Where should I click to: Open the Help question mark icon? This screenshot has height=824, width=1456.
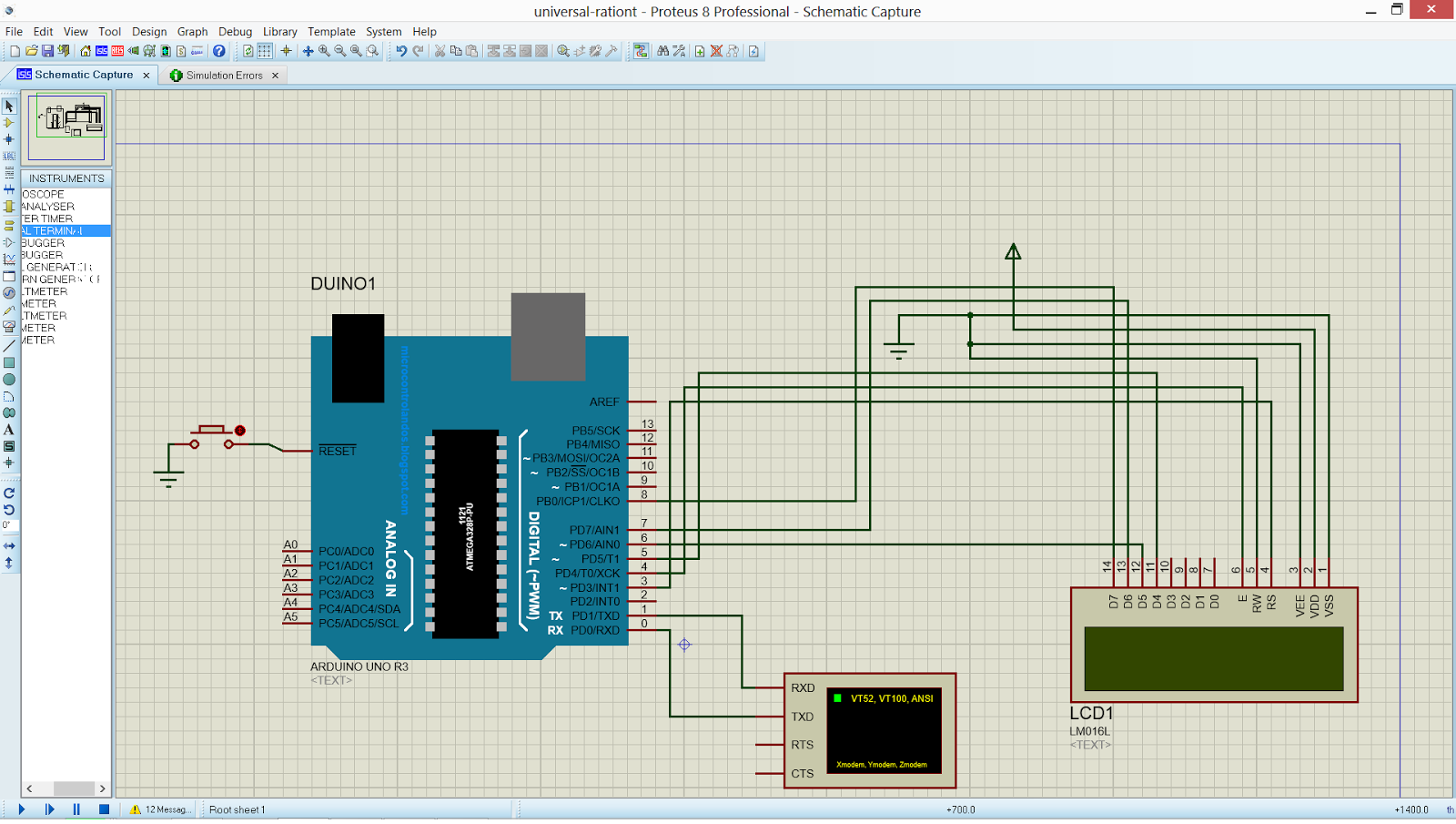click(218, 51)
